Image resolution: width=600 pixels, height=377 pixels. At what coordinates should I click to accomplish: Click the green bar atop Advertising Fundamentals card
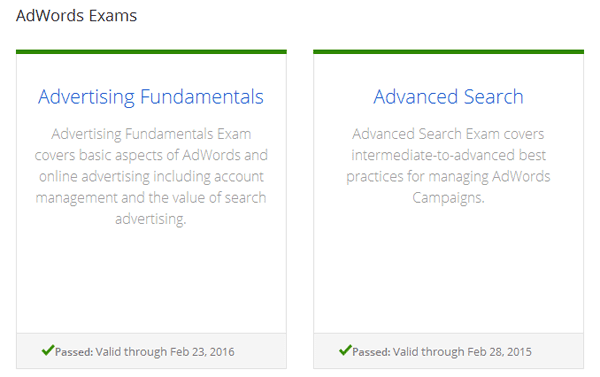click(x=151, y=52)
